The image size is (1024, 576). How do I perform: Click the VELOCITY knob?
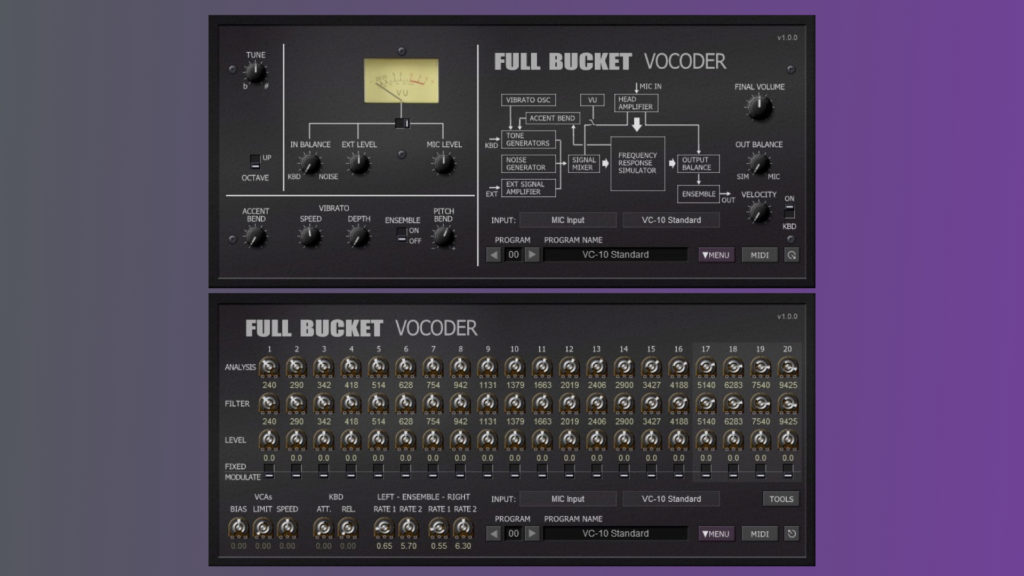tap(758, 212)
